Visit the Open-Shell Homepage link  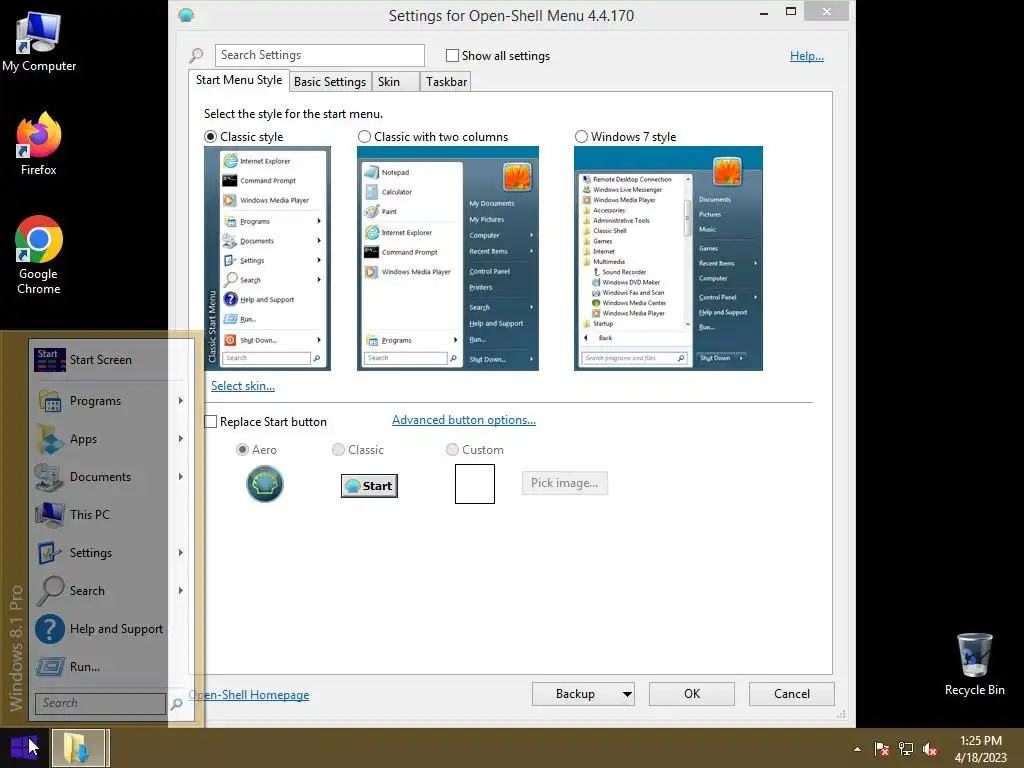249,695
